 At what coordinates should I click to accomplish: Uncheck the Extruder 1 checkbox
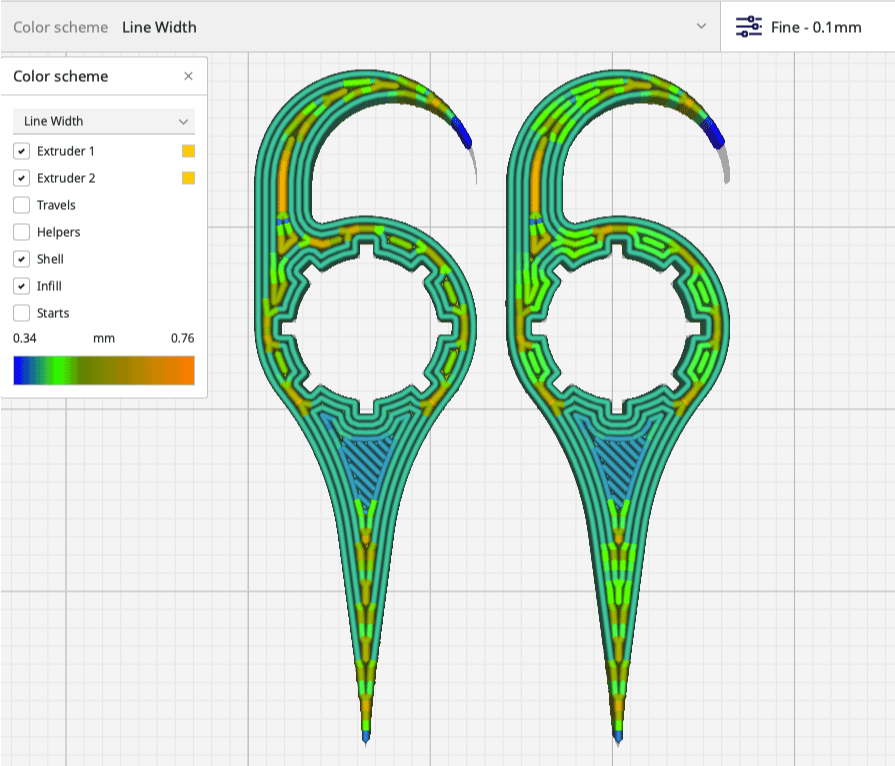pyautogui.click(x=21, y=151)
